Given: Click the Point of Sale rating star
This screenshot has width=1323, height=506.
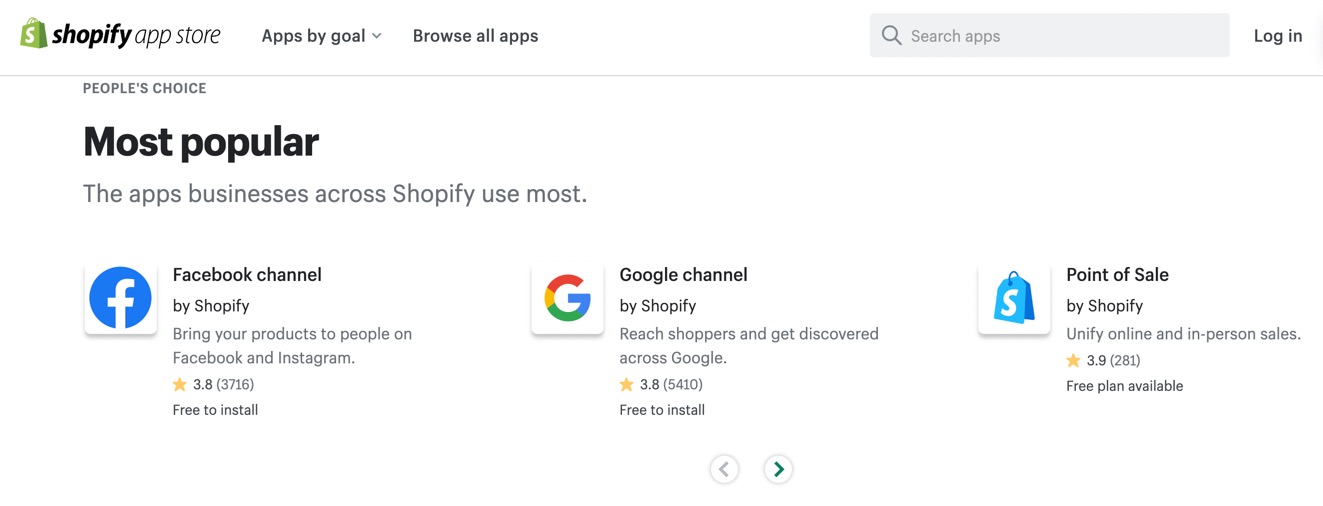Looking at the screenshot, I should (x=1074, y=361).
